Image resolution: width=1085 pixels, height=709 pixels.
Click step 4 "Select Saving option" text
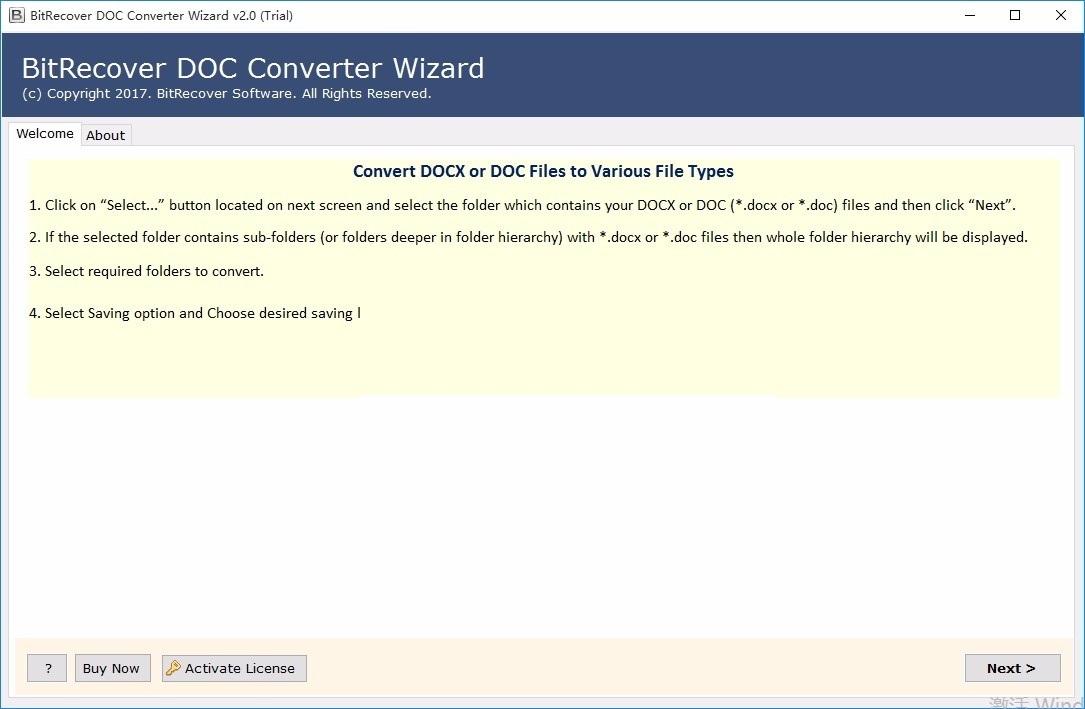coord(195,313)
